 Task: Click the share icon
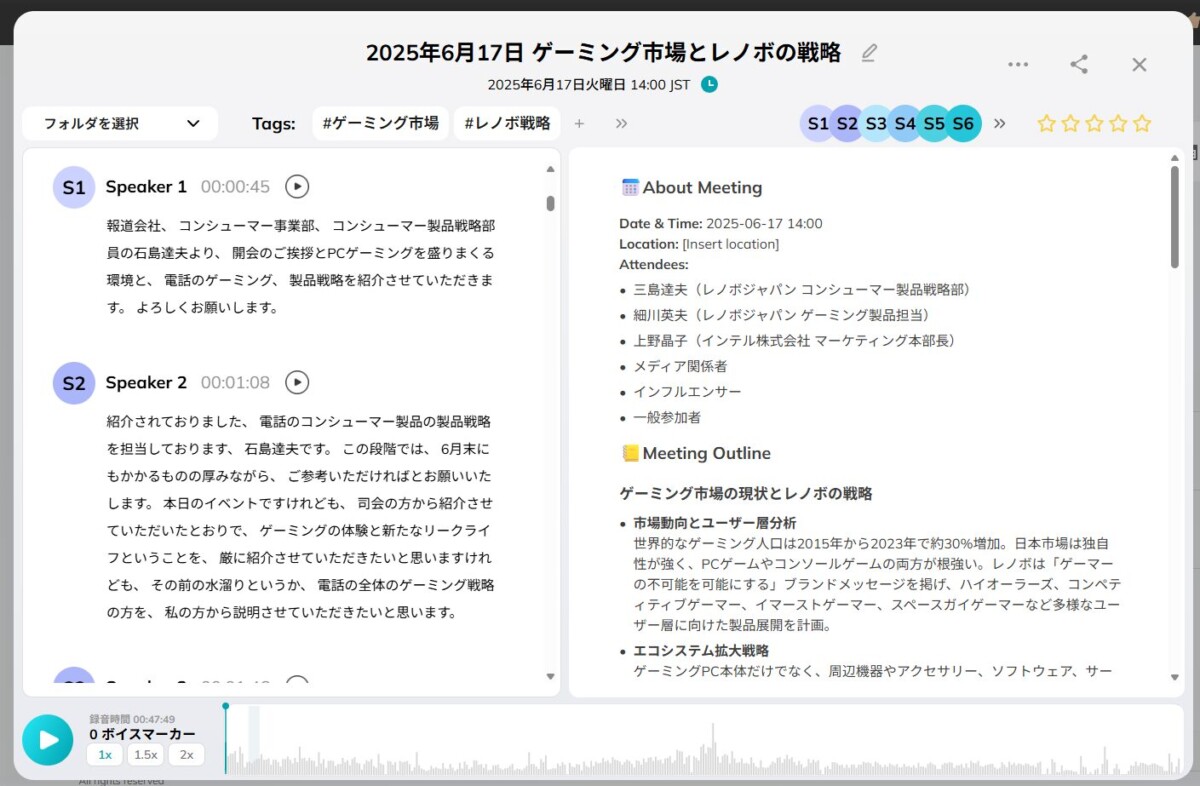(1079, 64)
